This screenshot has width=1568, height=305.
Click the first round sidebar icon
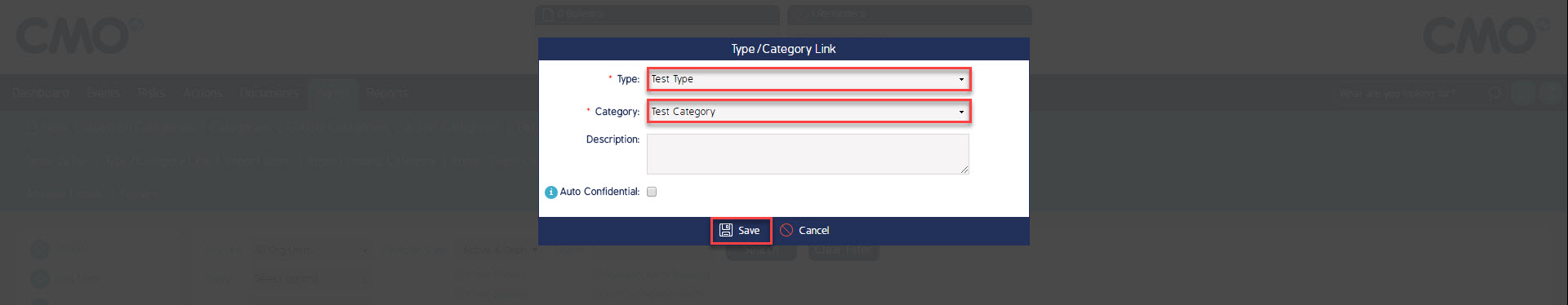tap(40, 250)
